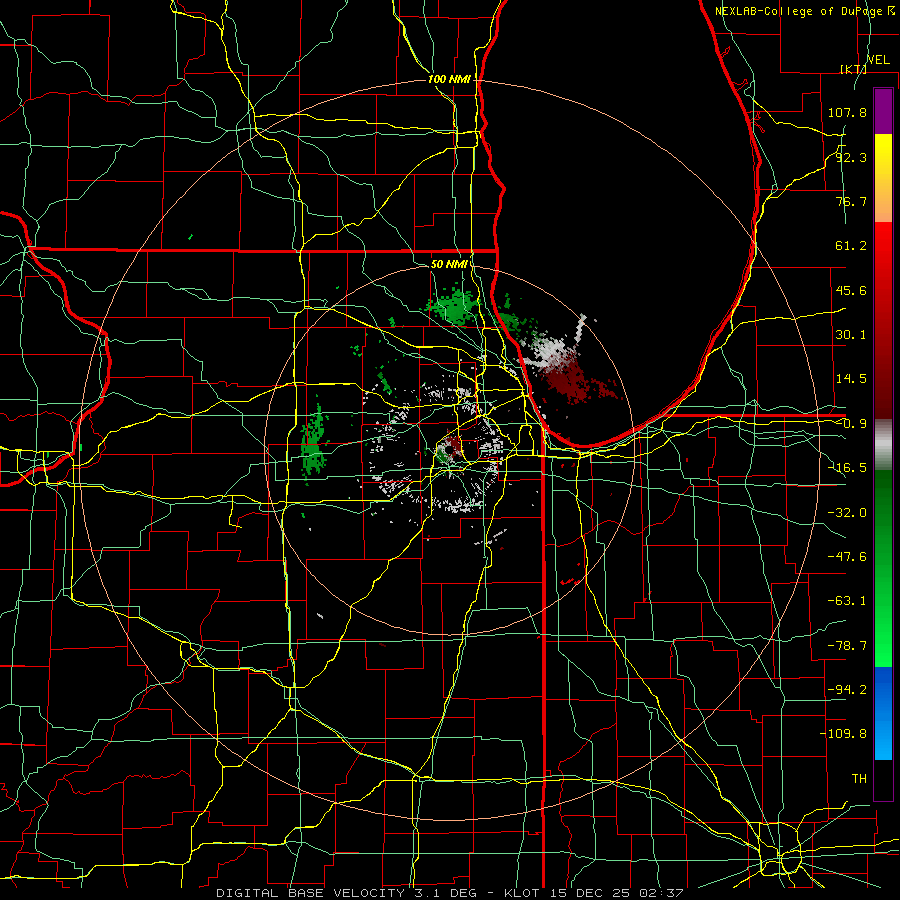Select the 14.5 scale value
This screenshot has height=900, width=900.
point(851,378)
